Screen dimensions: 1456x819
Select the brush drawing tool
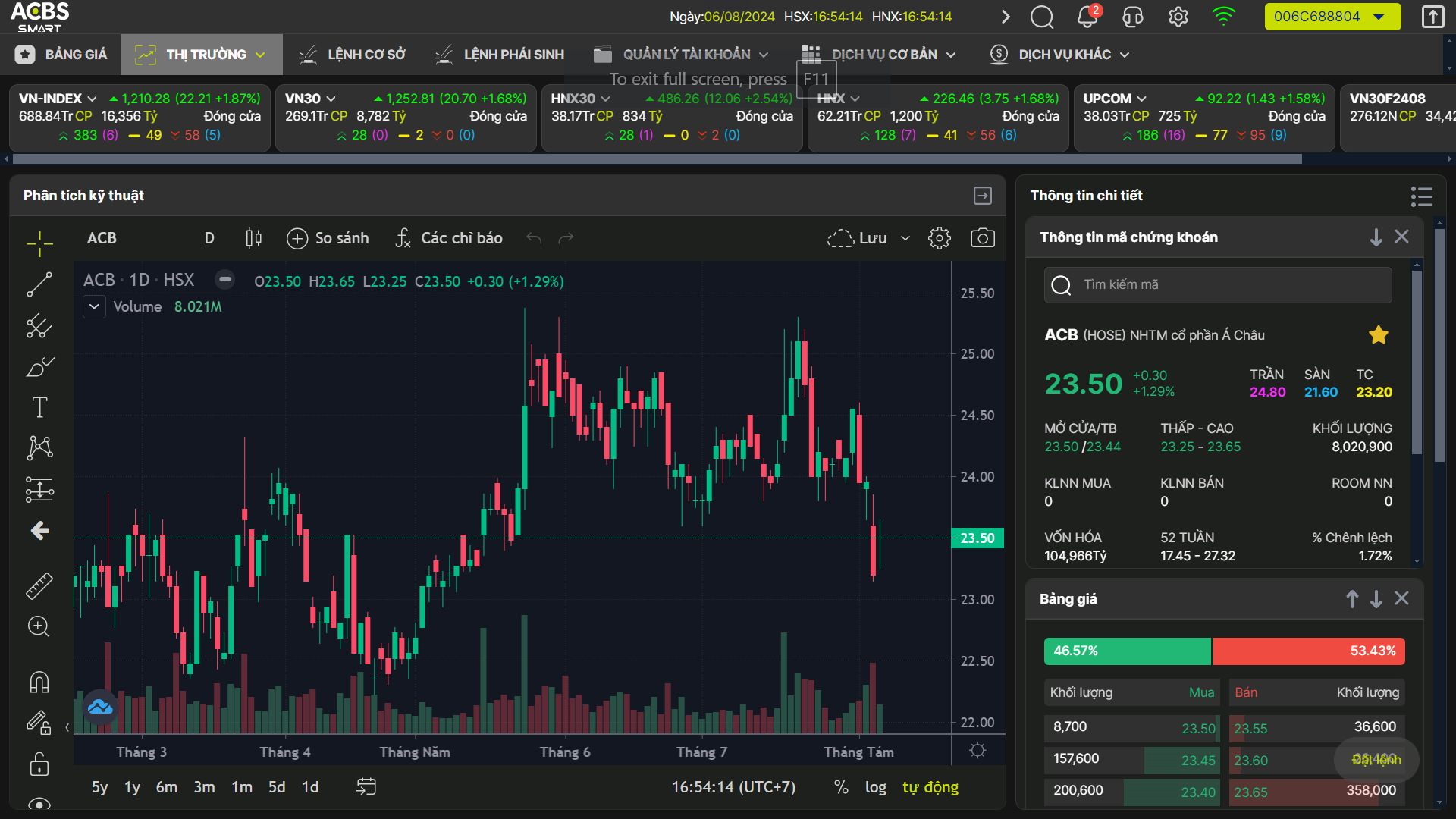point(39,367)
